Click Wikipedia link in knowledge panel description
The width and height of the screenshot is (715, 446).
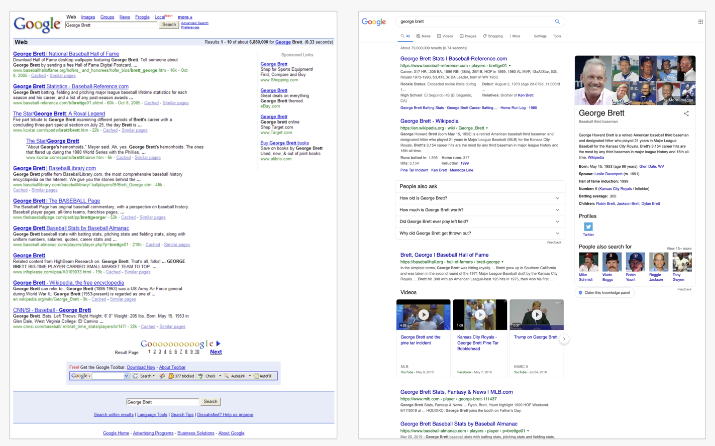(x=596, y=157)
